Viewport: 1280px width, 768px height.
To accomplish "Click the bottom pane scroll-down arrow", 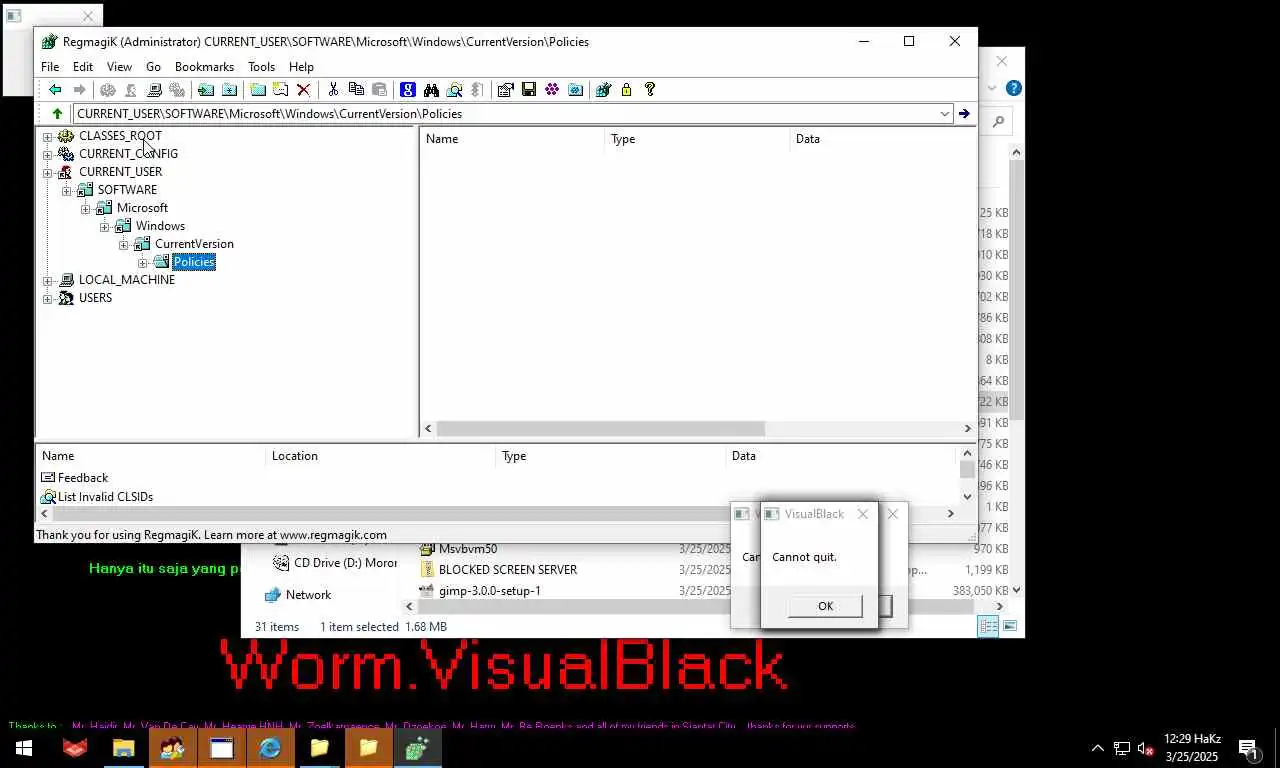I will pos(967,496).
